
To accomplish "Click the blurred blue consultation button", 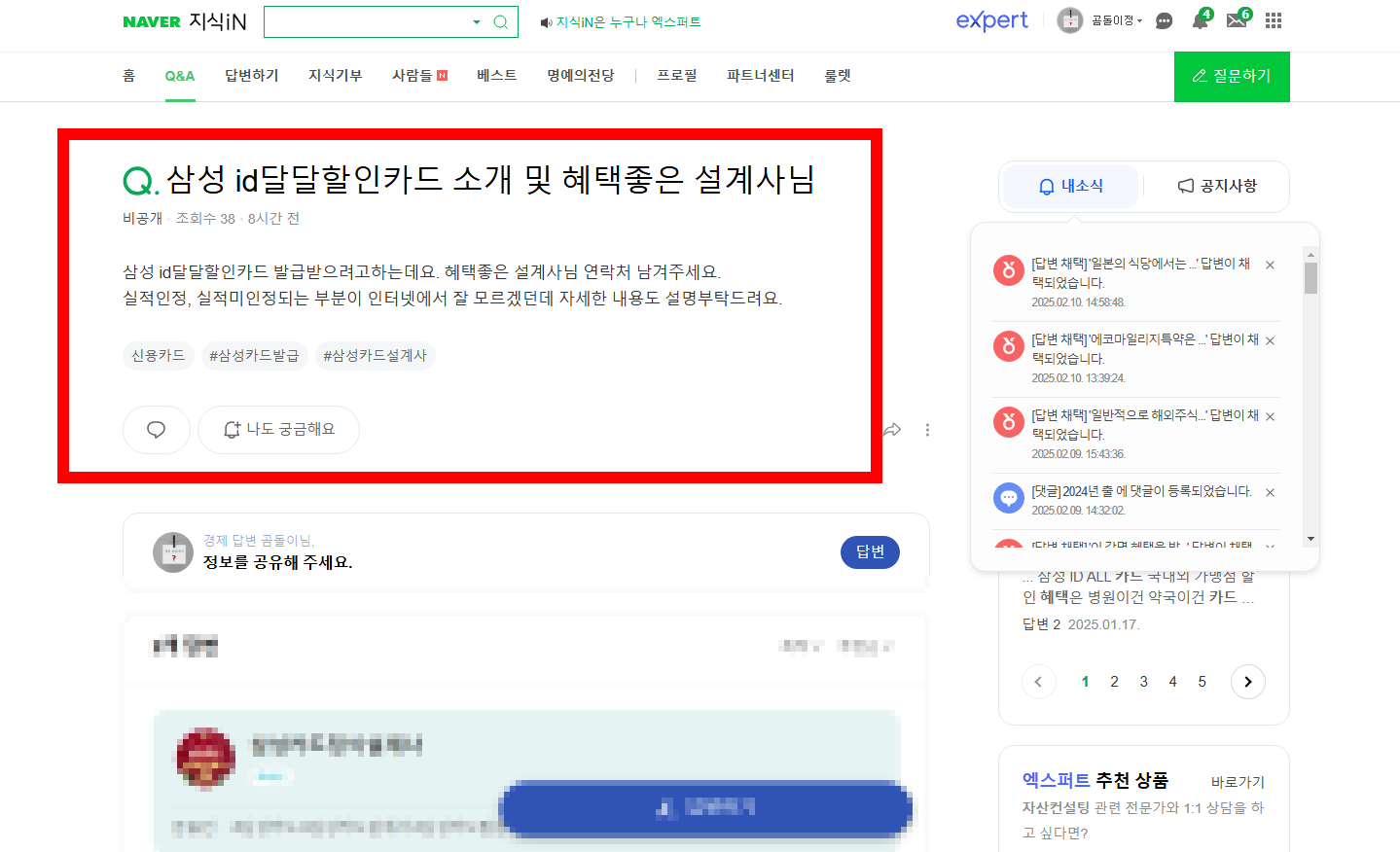I will tap(705, 808).
